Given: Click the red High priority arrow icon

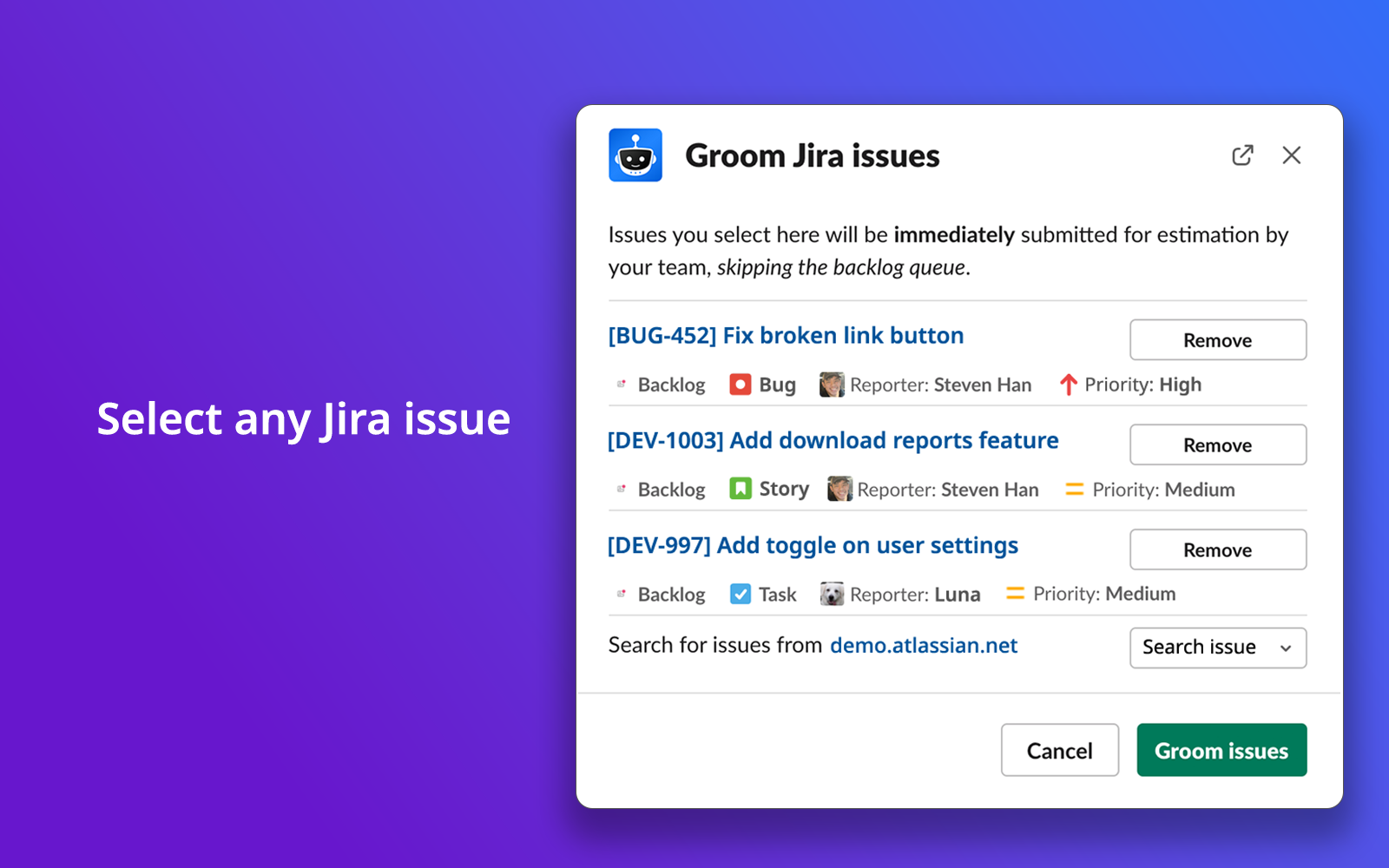Looking at the screenshot, I should [x=1069, y=385].
